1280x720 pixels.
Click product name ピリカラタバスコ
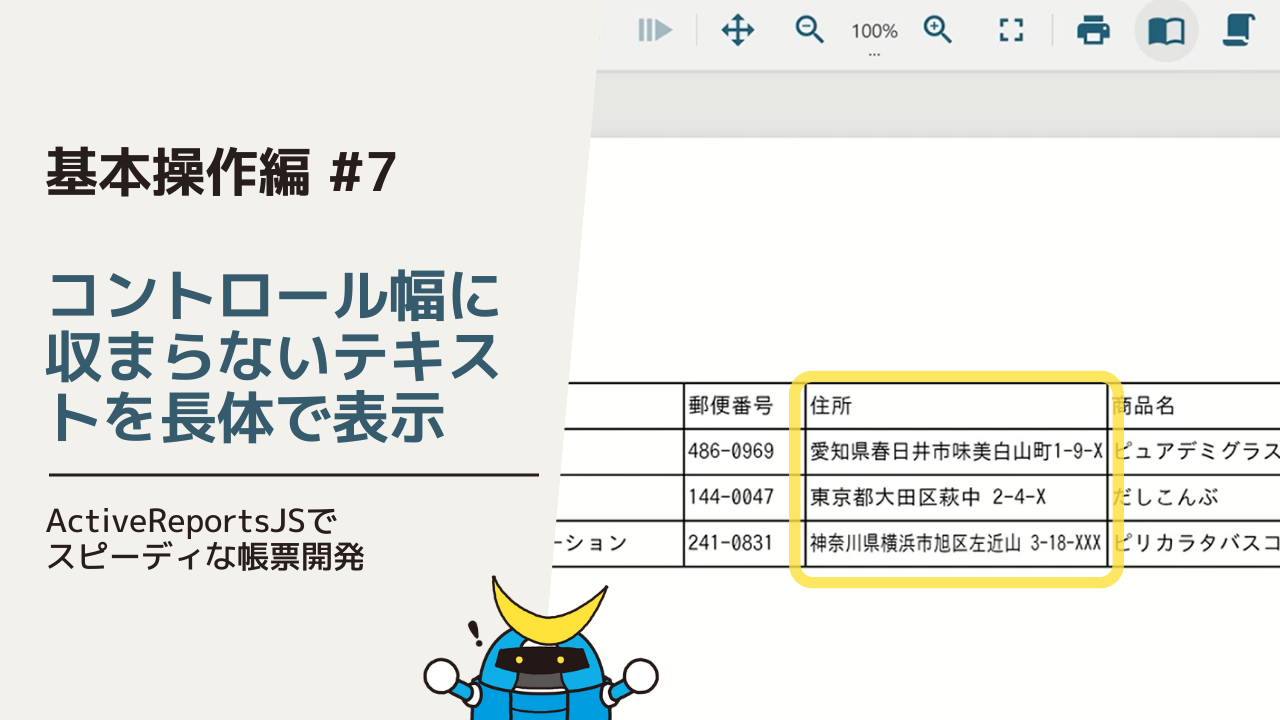[x=1196, y=543]
